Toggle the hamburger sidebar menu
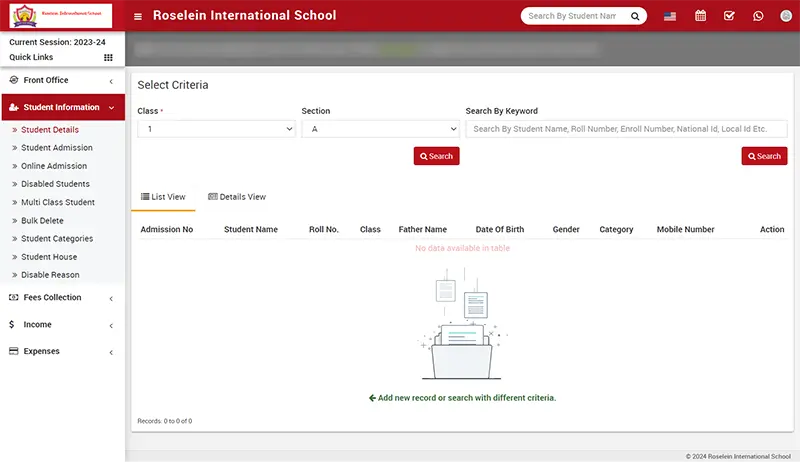Viewport: 800px width, 462px height. 138,16
